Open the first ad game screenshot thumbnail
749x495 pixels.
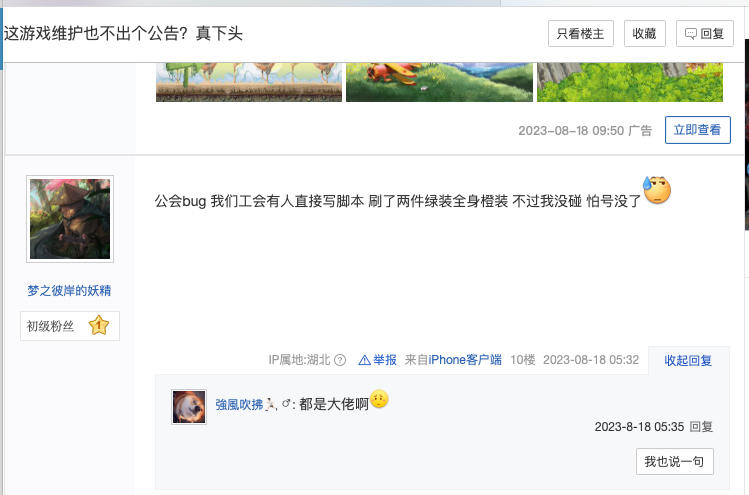point(249,82)
